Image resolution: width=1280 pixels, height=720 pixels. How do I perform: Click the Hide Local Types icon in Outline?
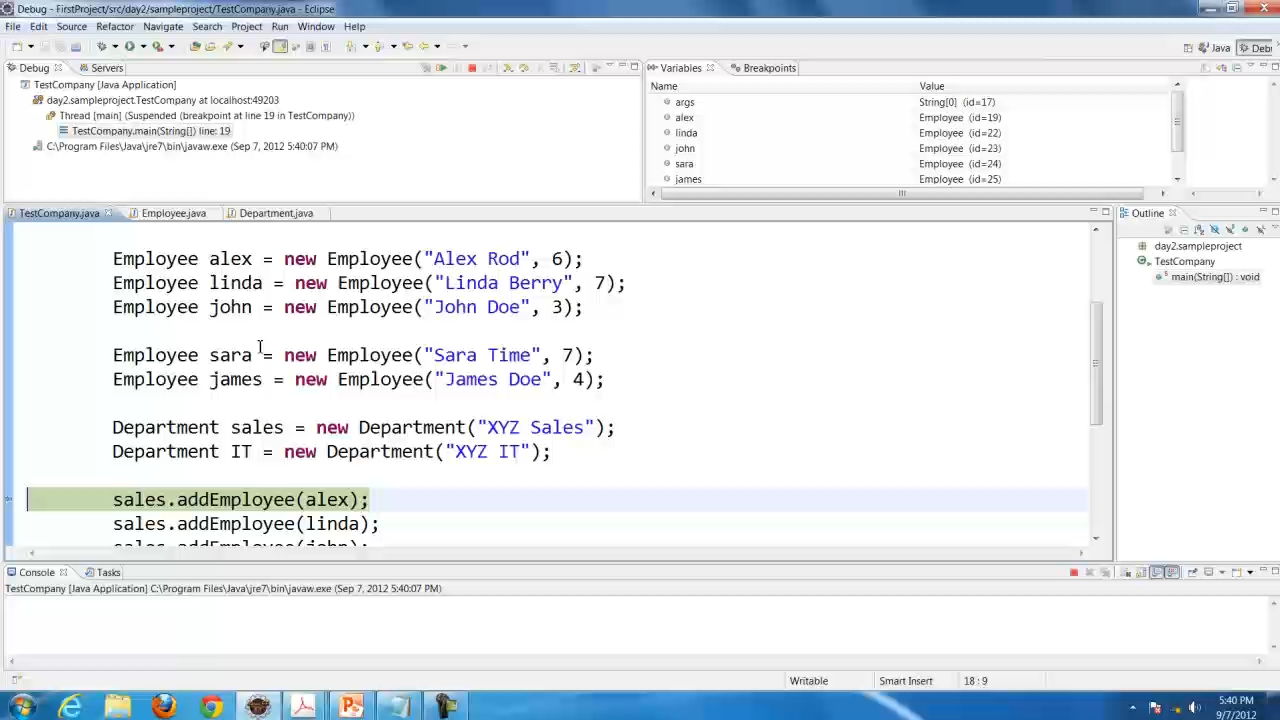point(1260,230)
